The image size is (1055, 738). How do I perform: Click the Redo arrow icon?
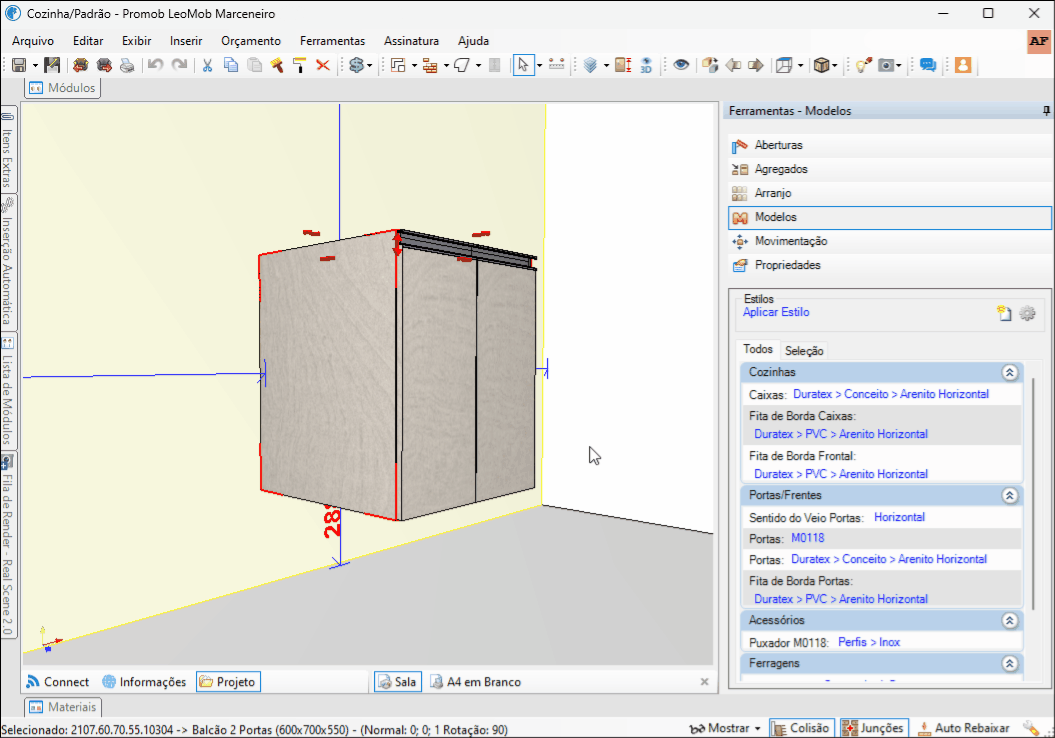point(179,65)
